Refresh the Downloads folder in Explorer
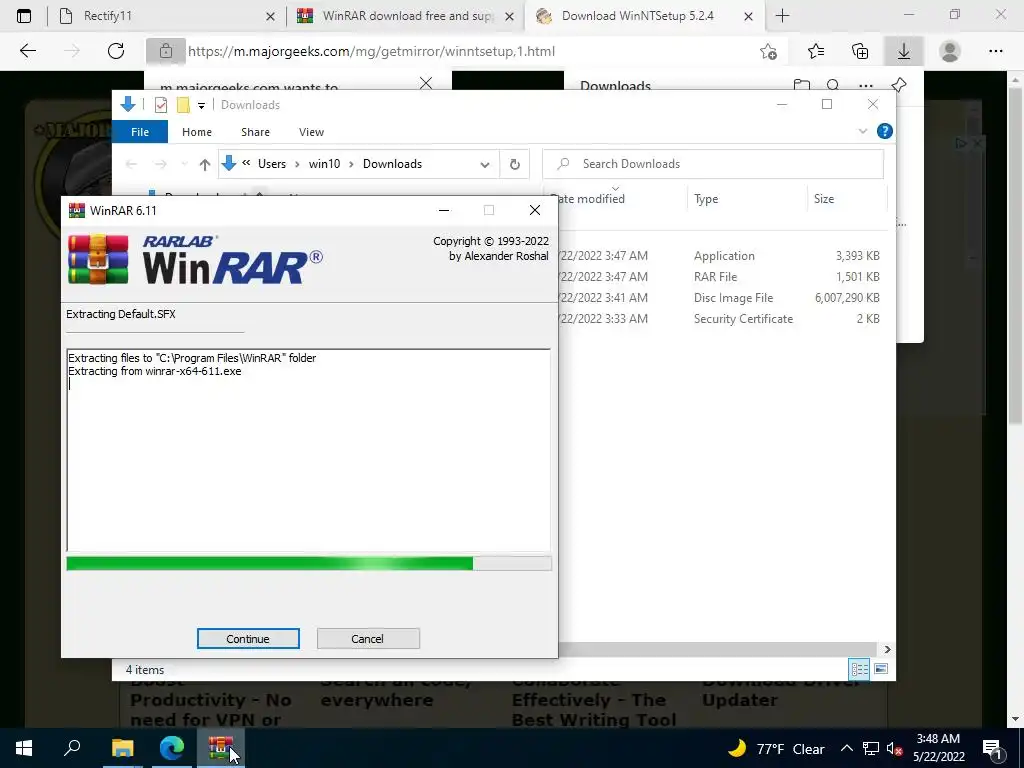 tap(515, 164)
